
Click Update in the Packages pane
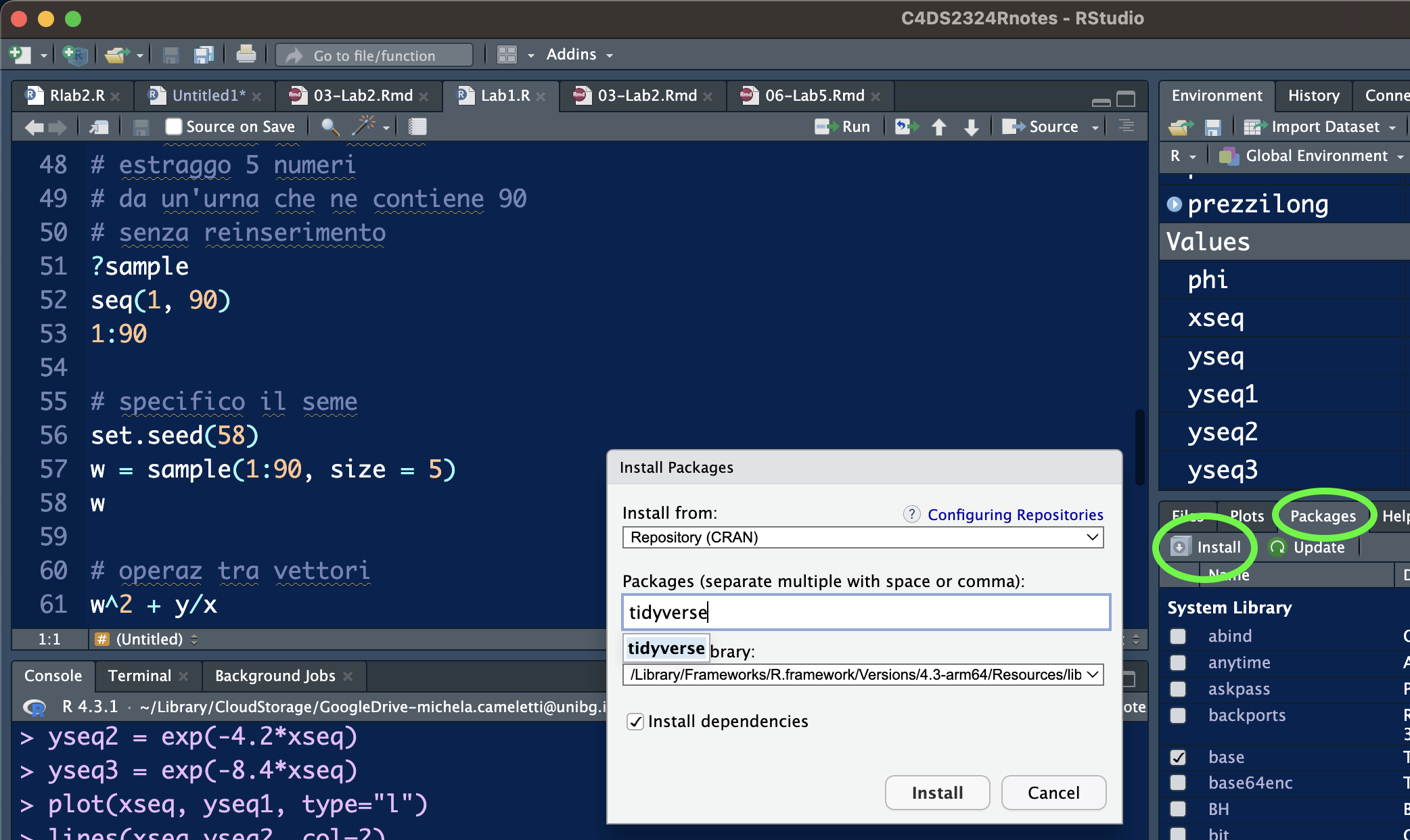coord(1306,547)
